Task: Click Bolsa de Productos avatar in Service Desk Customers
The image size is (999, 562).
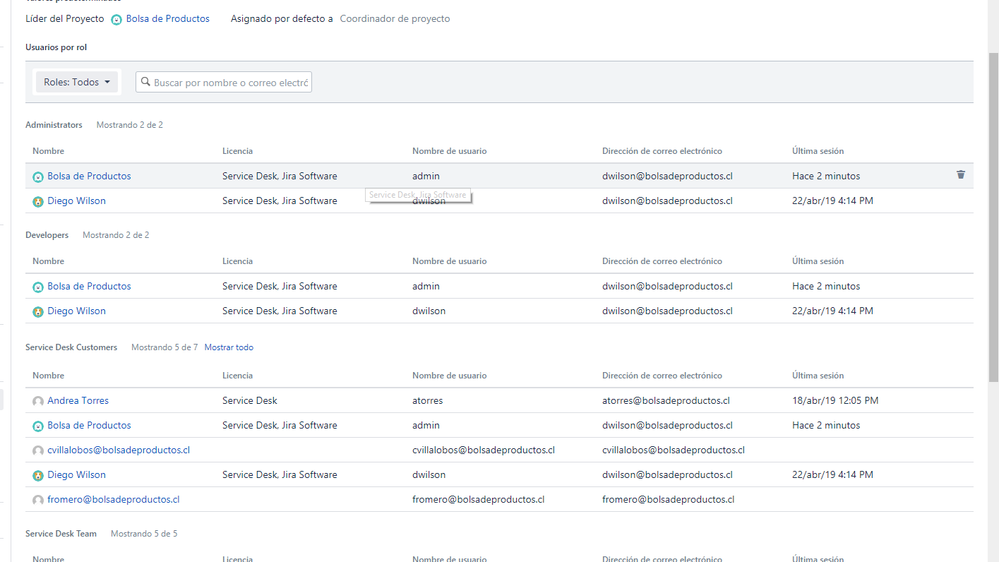Action: pyautogui.click(x=38, y=426)
